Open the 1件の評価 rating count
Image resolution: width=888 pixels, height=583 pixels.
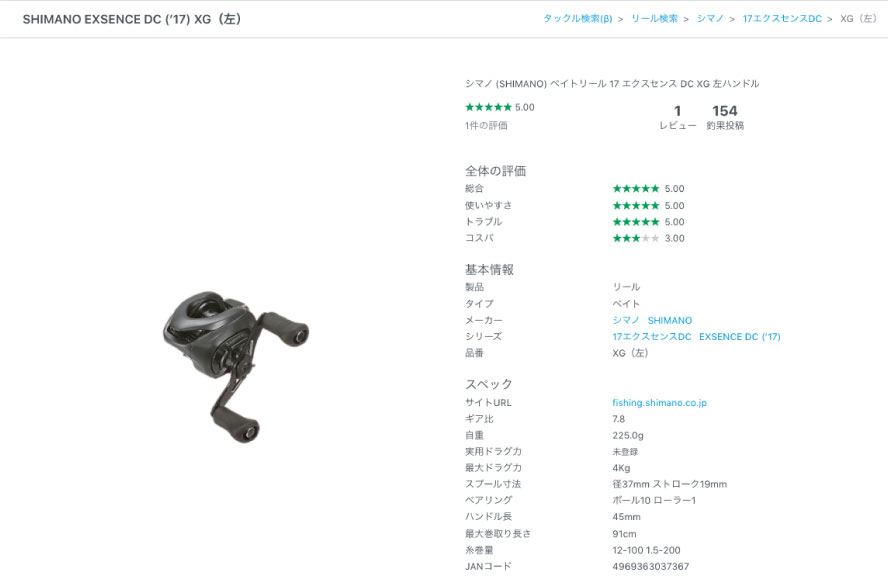click(486, 126)
